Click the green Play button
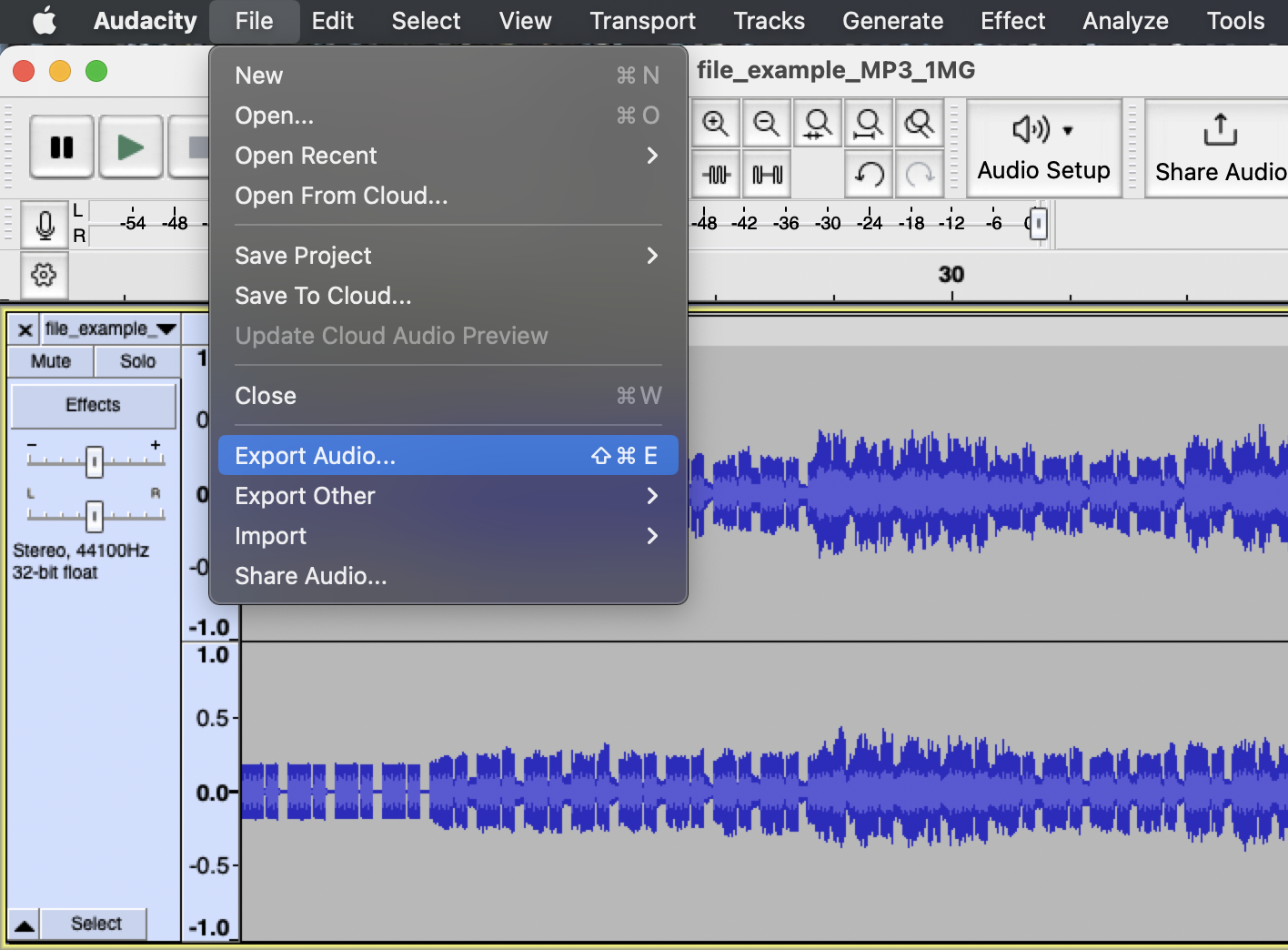This screenshot has width=1288, height=950. 130,147
